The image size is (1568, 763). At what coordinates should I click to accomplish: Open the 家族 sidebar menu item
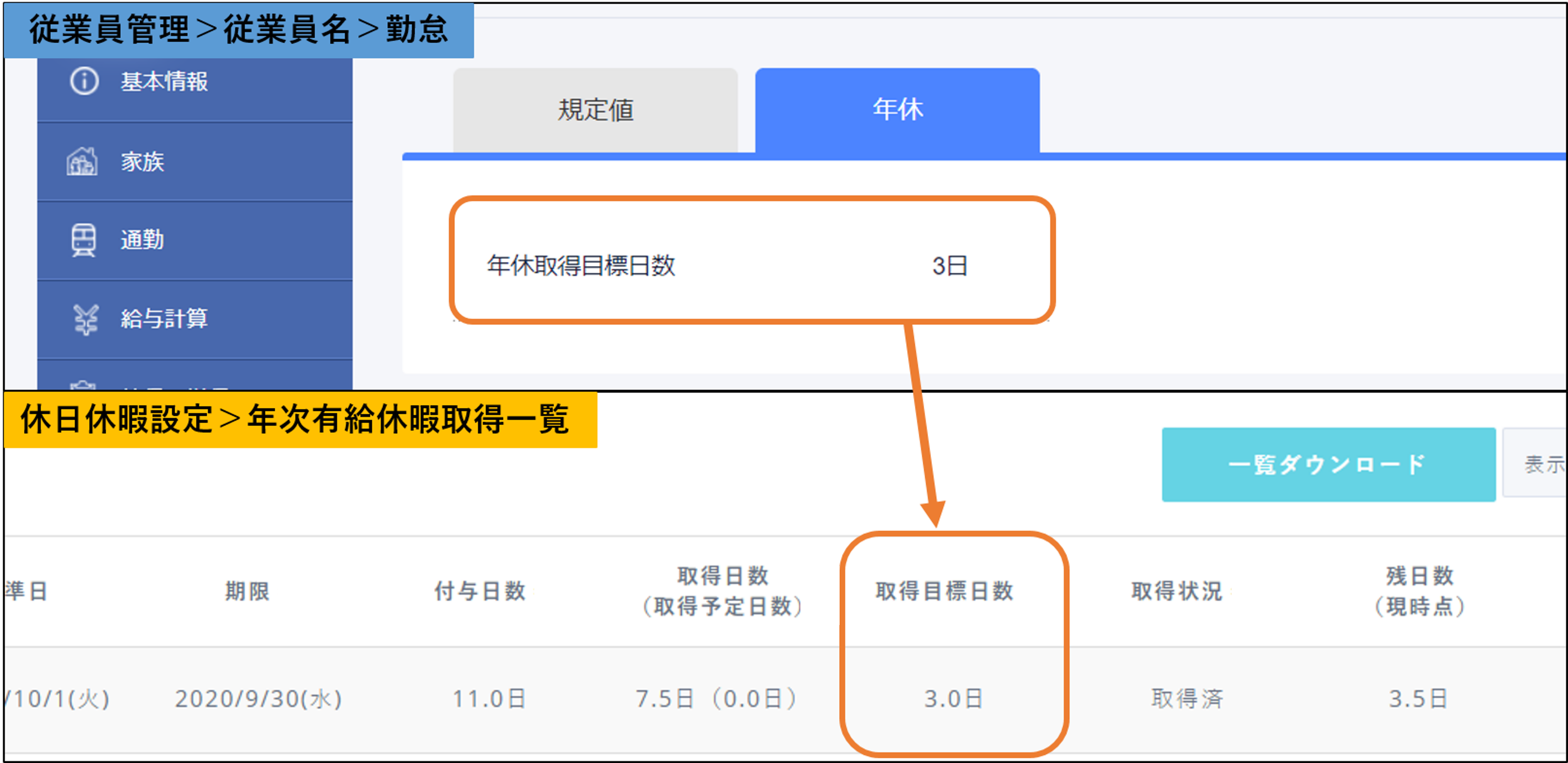pos(143,162)
